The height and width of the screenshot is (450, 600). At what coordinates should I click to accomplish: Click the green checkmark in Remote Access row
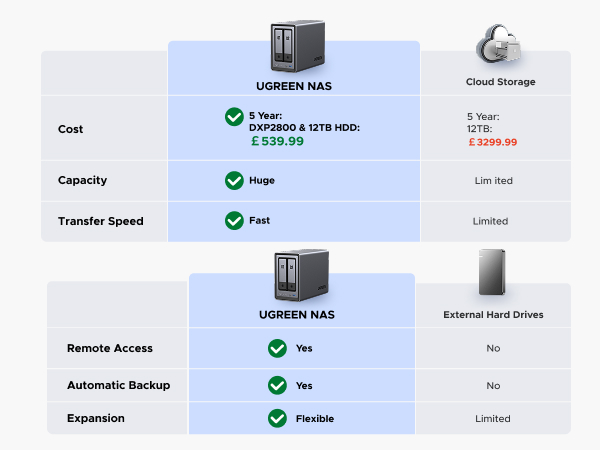(x=277, y=349)
